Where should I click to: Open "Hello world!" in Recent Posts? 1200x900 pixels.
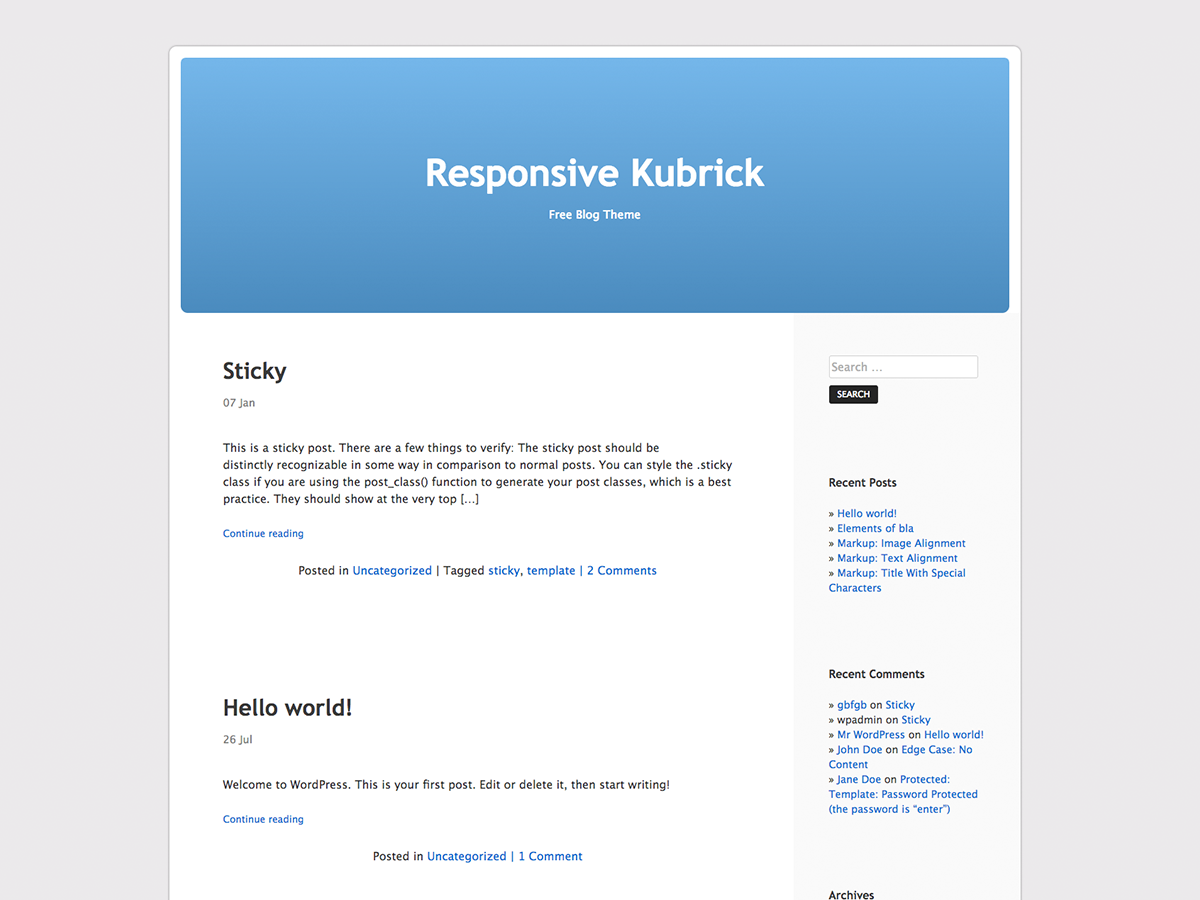coord(866,513)
